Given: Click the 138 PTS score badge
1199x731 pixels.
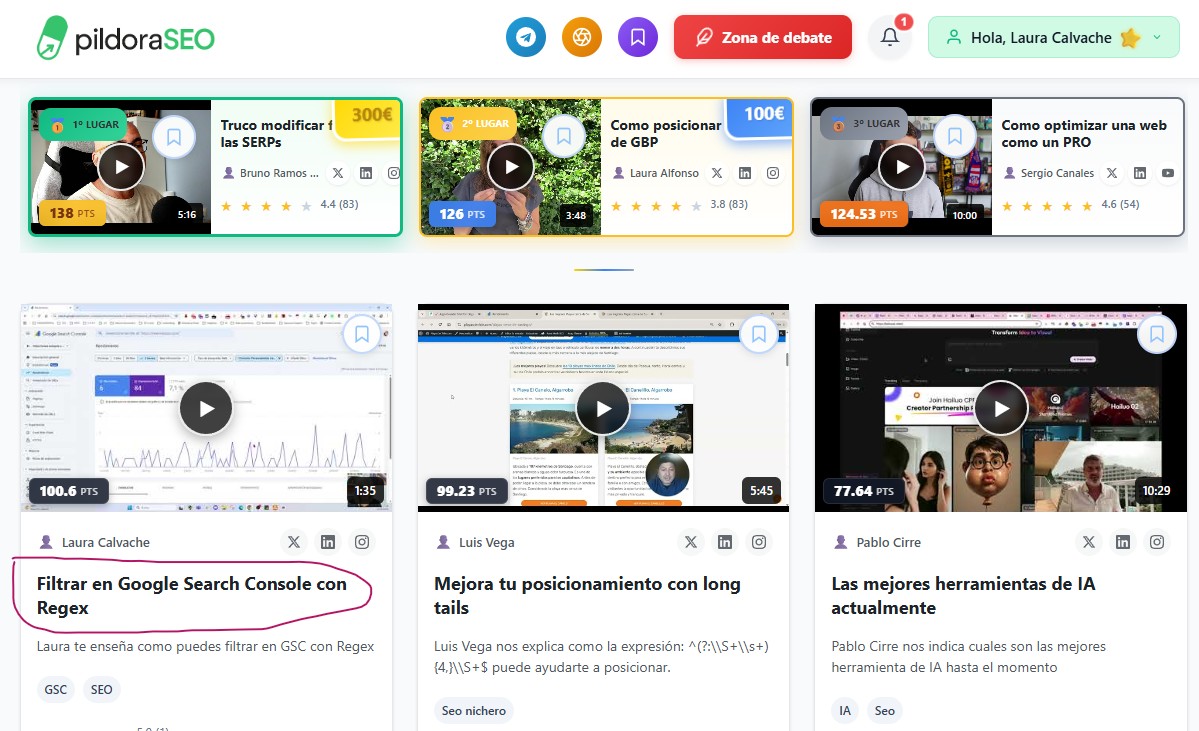Looking at the screenshot, I should [72, 213].
